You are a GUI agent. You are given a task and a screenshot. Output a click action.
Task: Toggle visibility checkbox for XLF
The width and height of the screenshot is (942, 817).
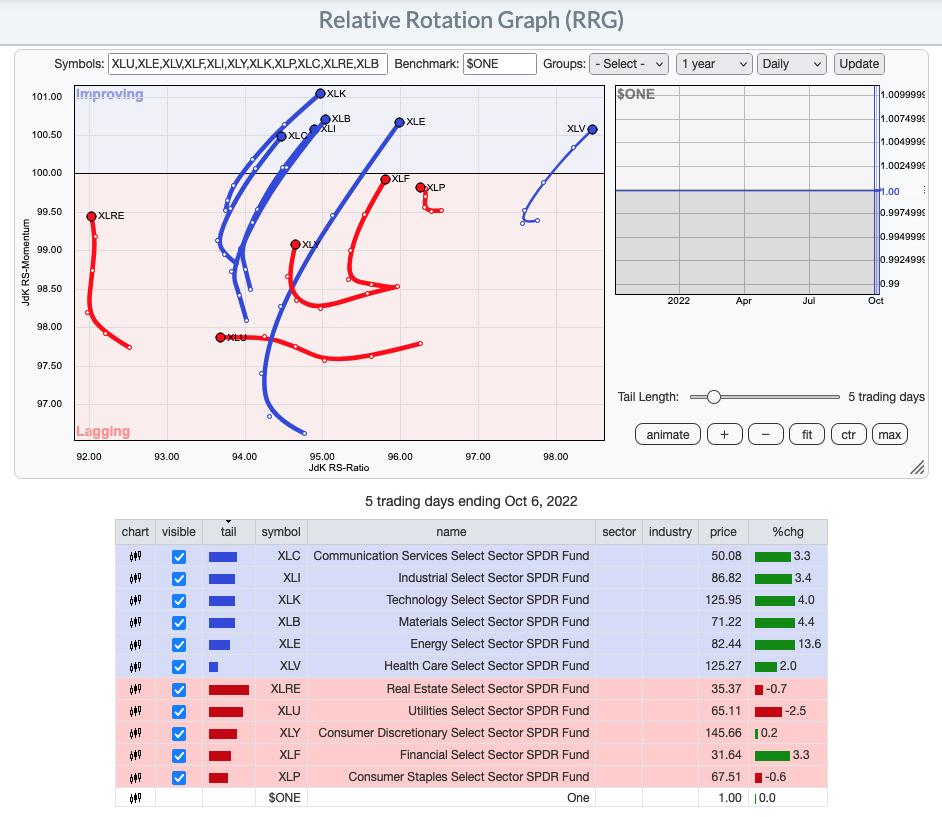179,756
